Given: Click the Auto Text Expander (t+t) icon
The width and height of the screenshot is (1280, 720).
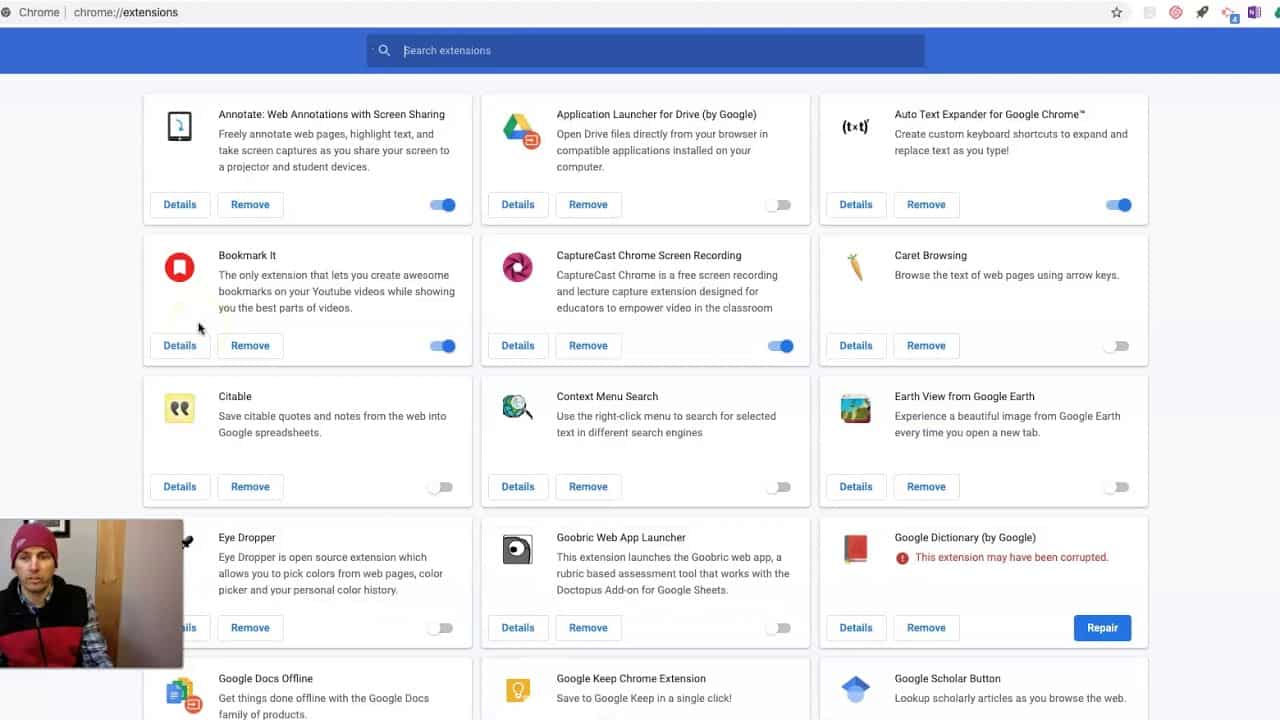Looking at the screenshot, I should point(855,127).
